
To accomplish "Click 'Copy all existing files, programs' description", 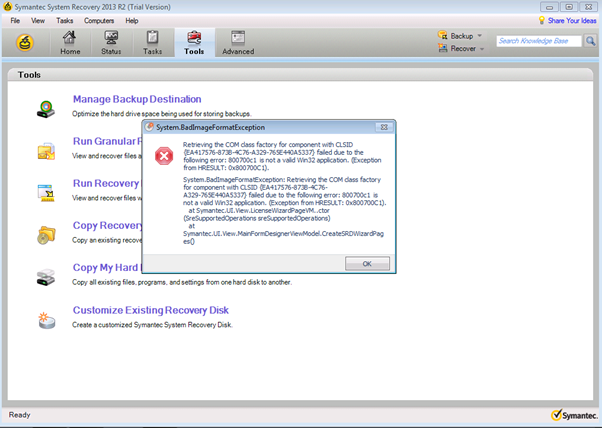I will pyautogui.click(x=182, y=282).
